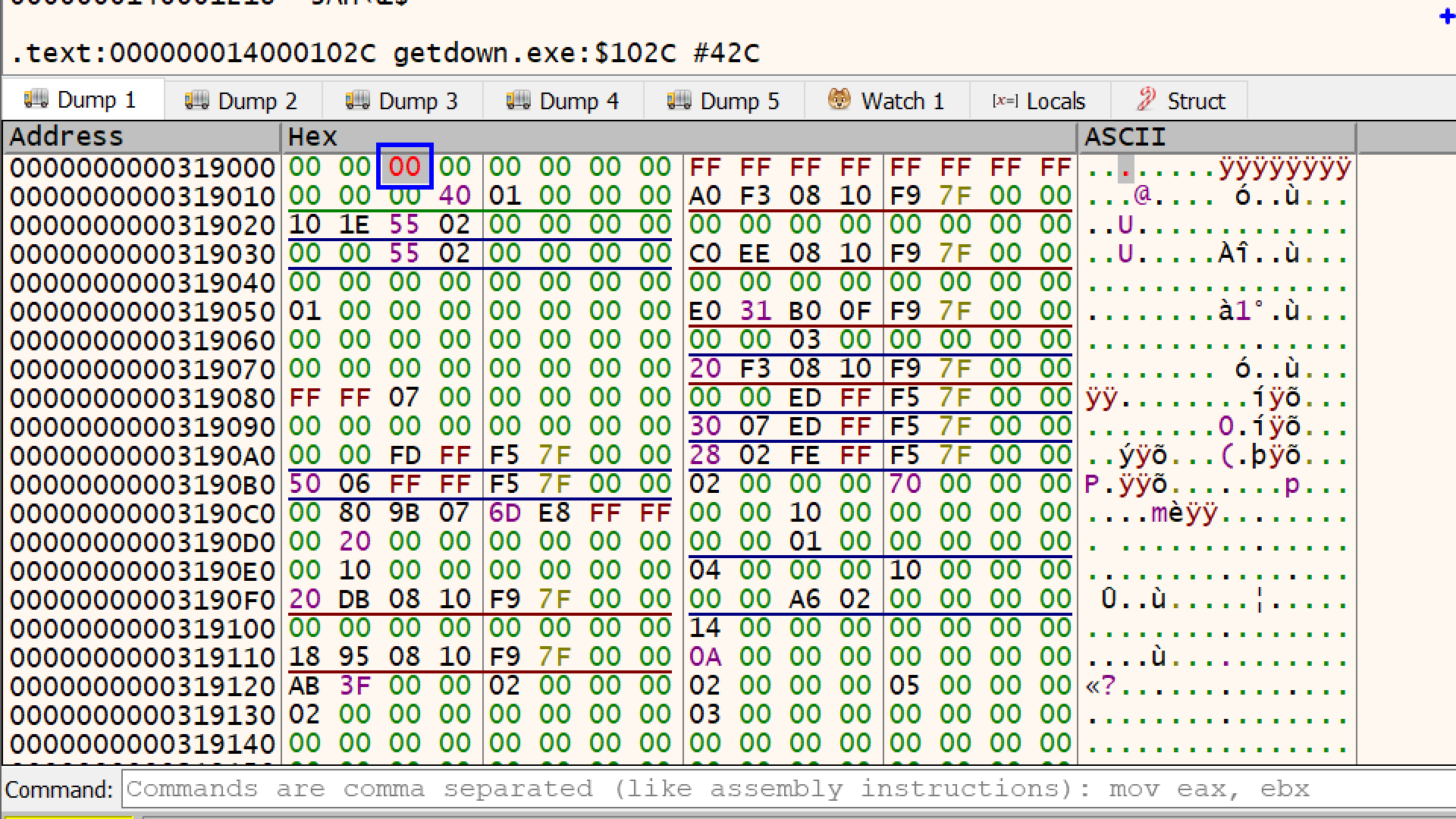Open the Struct tab
This screenshot has height=819, width=1456.
tap(1195, 101)
